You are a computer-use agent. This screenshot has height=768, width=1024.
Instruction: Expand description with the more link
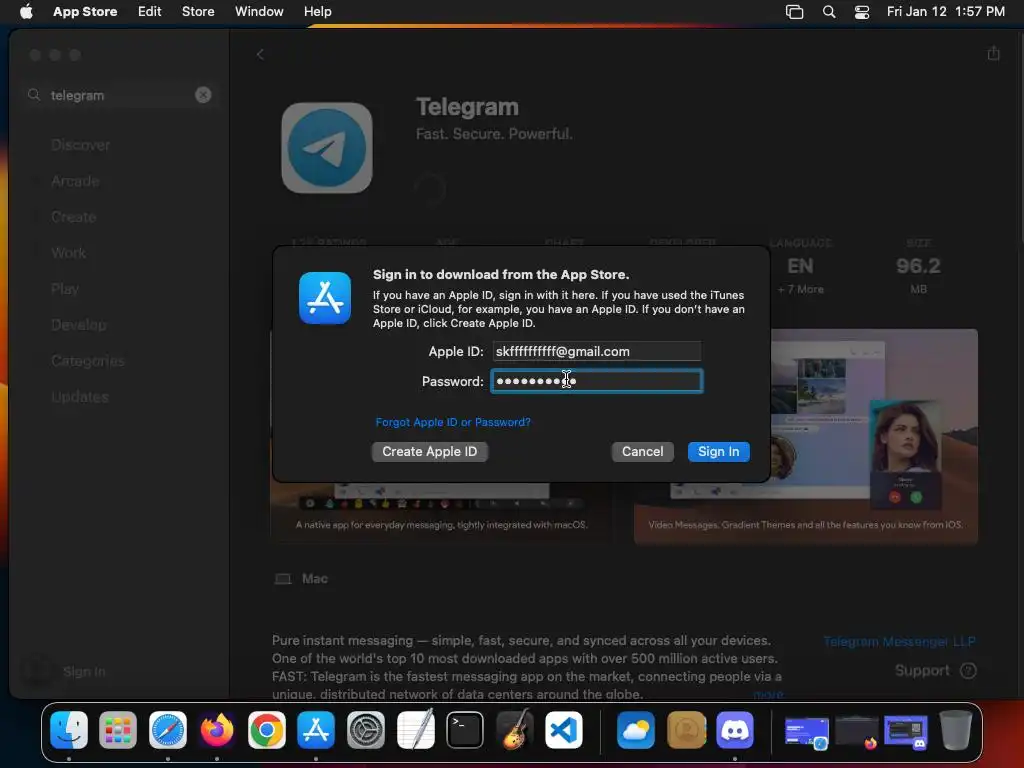click(767, 694)
